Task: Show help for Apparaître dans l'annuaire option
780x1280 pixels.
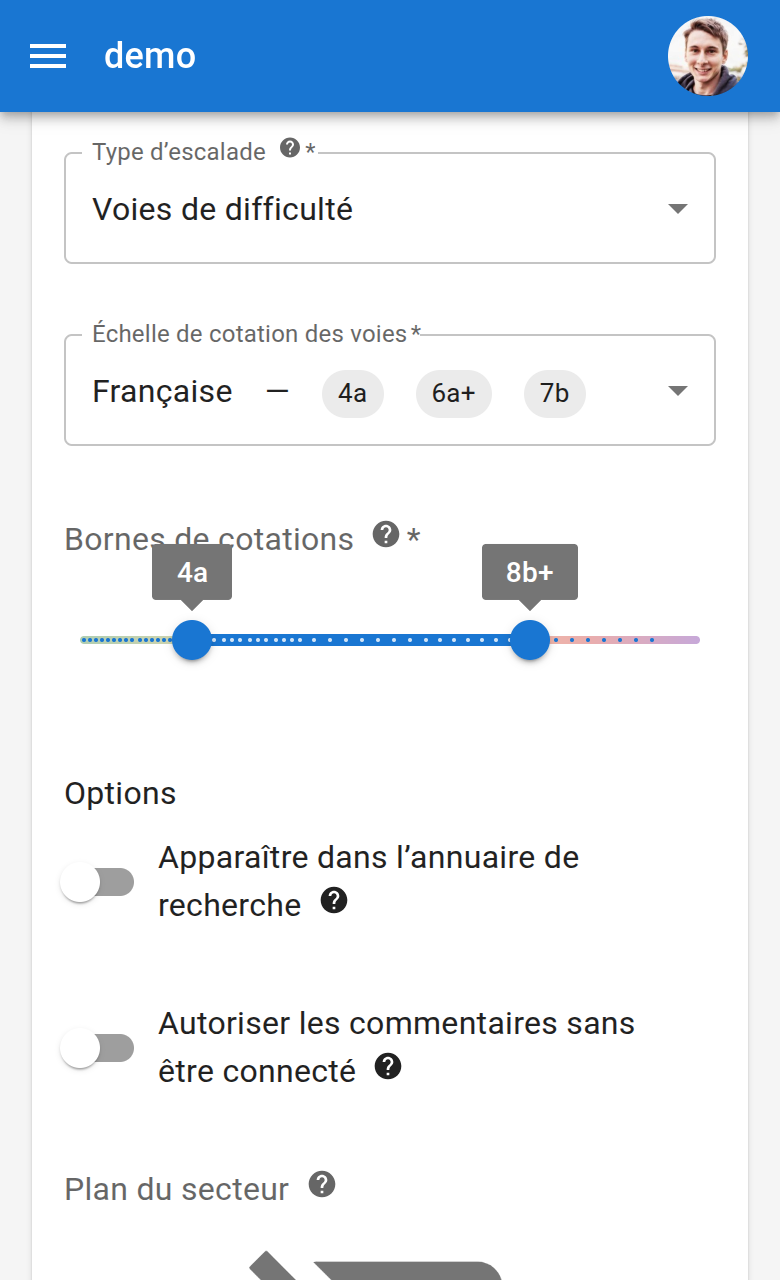Action: [x=334, y=901]
